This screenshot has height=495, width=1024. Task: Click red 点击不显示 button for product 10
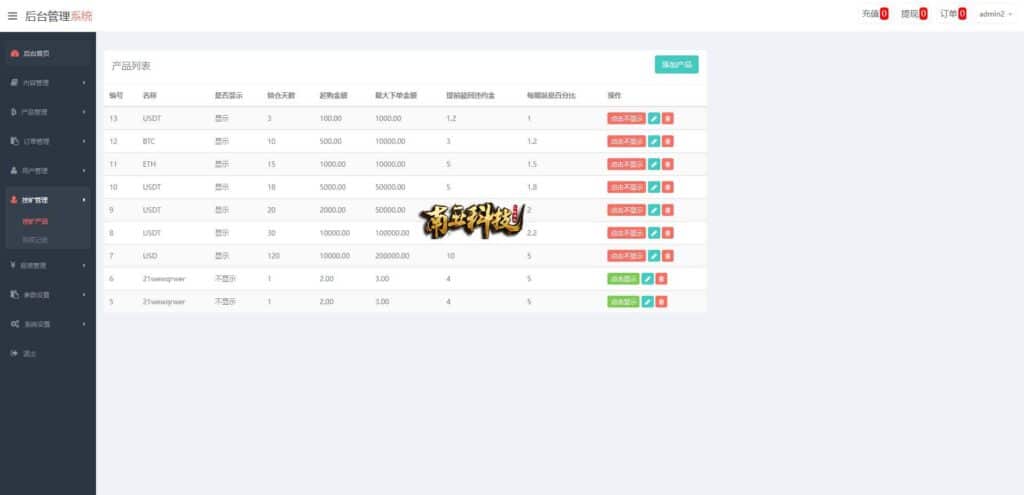click(626, 187)
